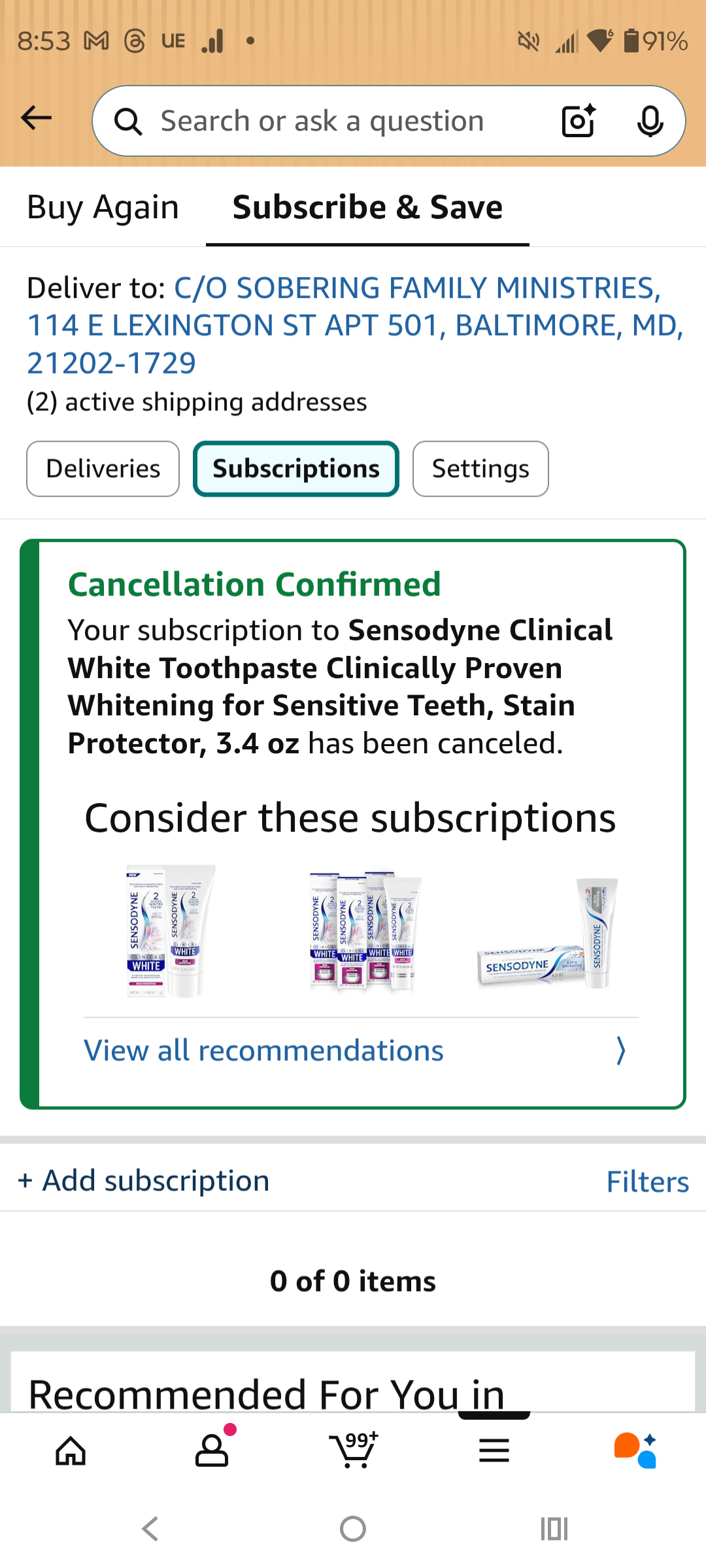Viewport: 706px width, 1568px height.
Task: Click View all recommendations link
Action: (263, 1051)
